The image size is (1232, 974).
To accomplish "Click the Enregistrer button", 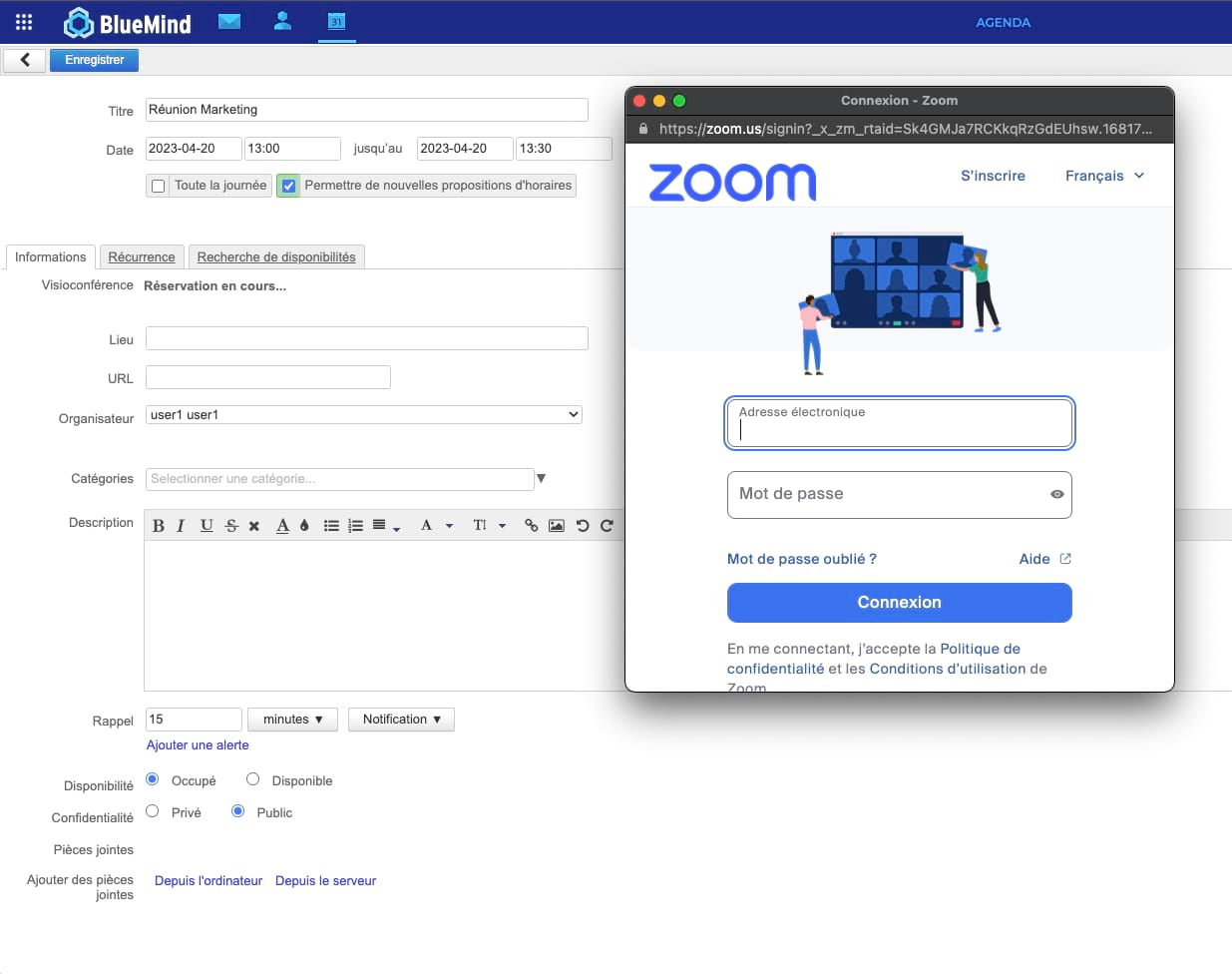I will [x=95, y=60].
